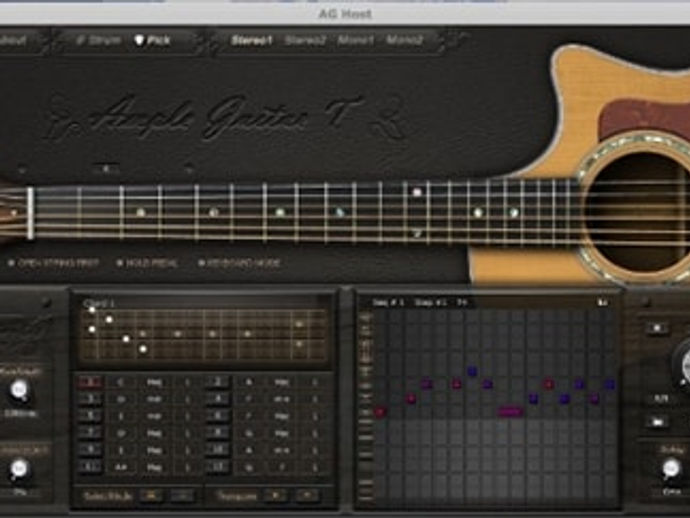Select chord slot 8 button
The width and height of the screenshot is (690, 518).
pos(217,433)
